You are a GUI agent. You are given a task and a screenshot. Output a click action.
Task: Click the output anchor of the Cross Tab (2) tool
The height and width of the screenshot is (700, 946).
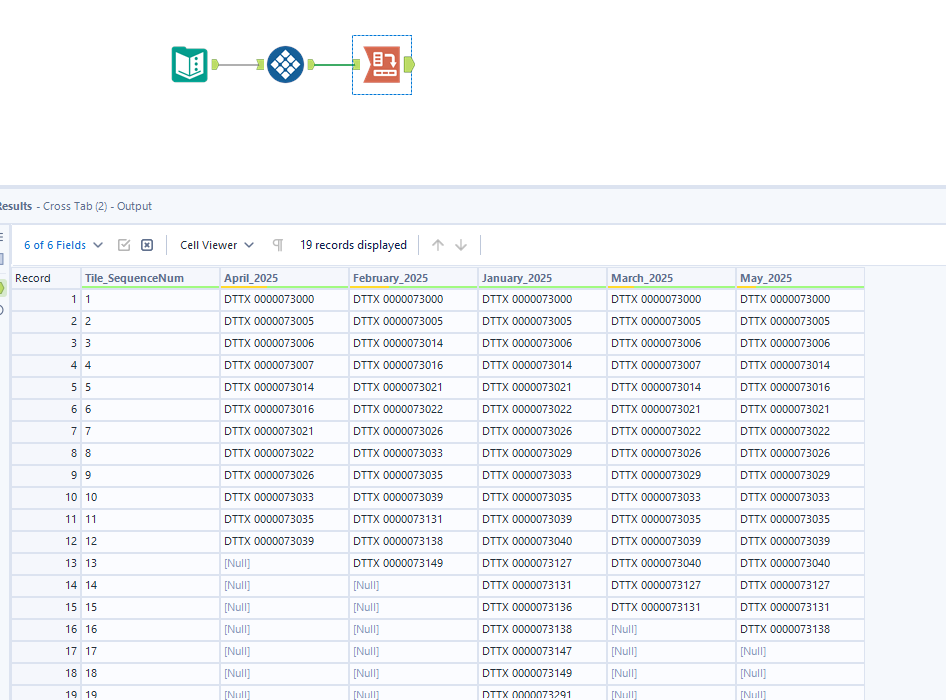[x=409, y=64]
